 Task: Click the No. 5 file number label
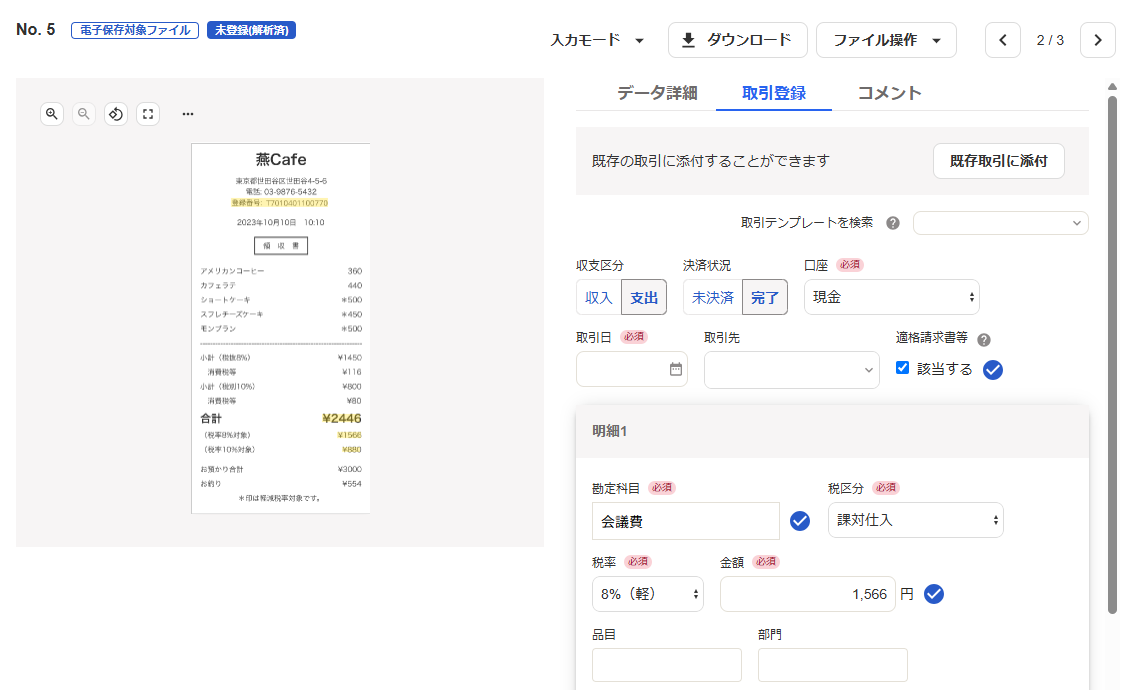[36, 29]
